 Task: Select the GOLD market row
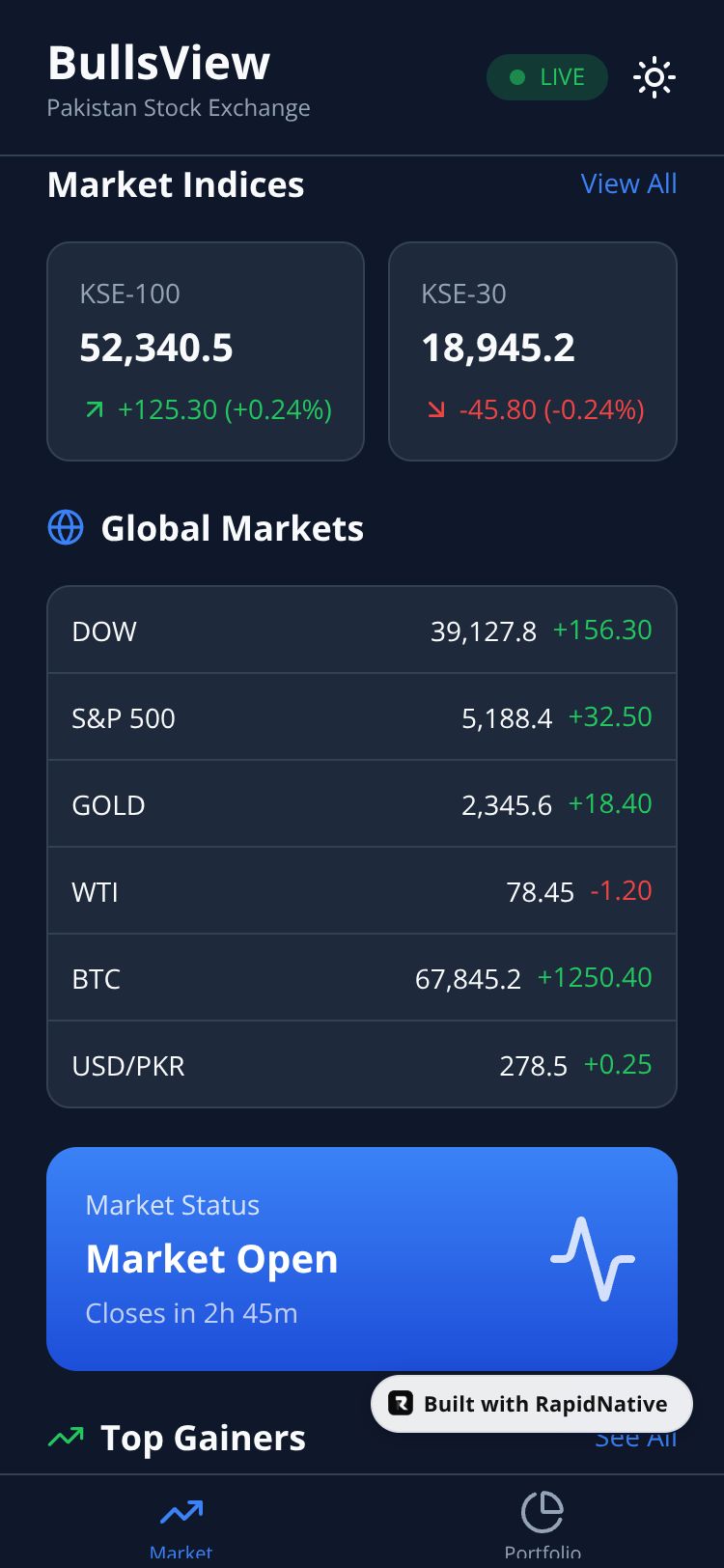click(x=362, y=804)
